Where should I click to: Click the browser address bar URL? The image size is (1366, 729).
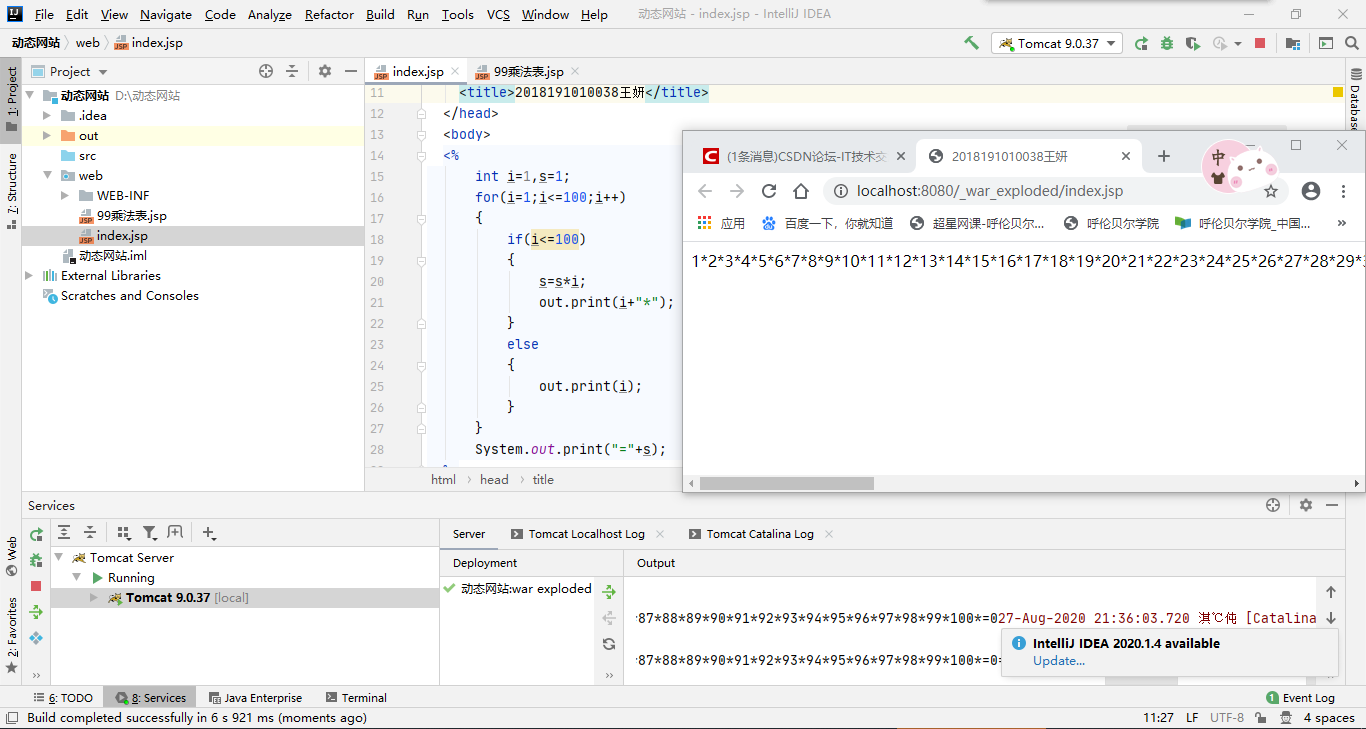[x=990, y=191]
